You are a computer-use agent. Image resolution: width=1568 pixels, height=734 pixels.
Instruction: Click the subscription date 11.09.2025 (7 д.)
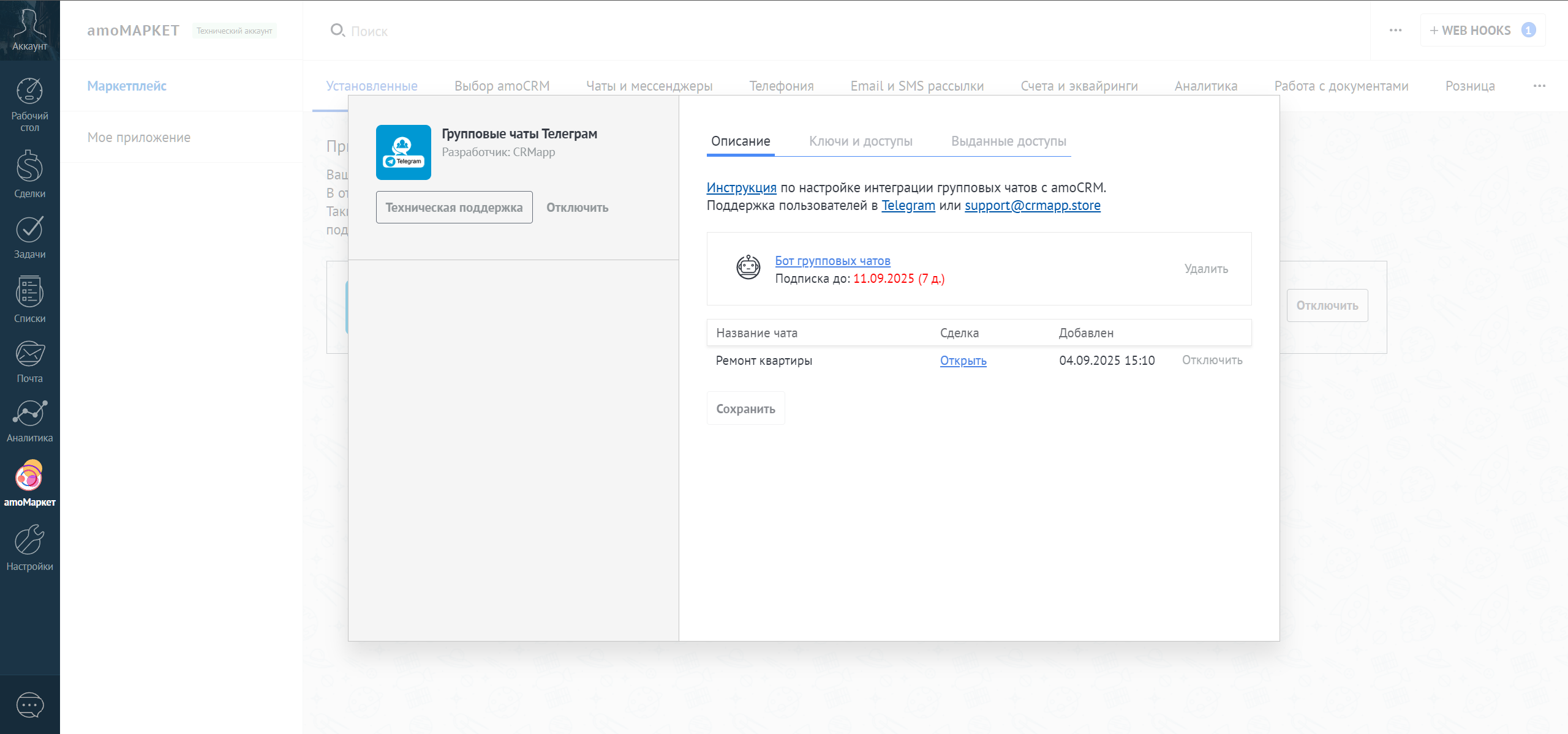pyautogui.click(x=899, y=279)
